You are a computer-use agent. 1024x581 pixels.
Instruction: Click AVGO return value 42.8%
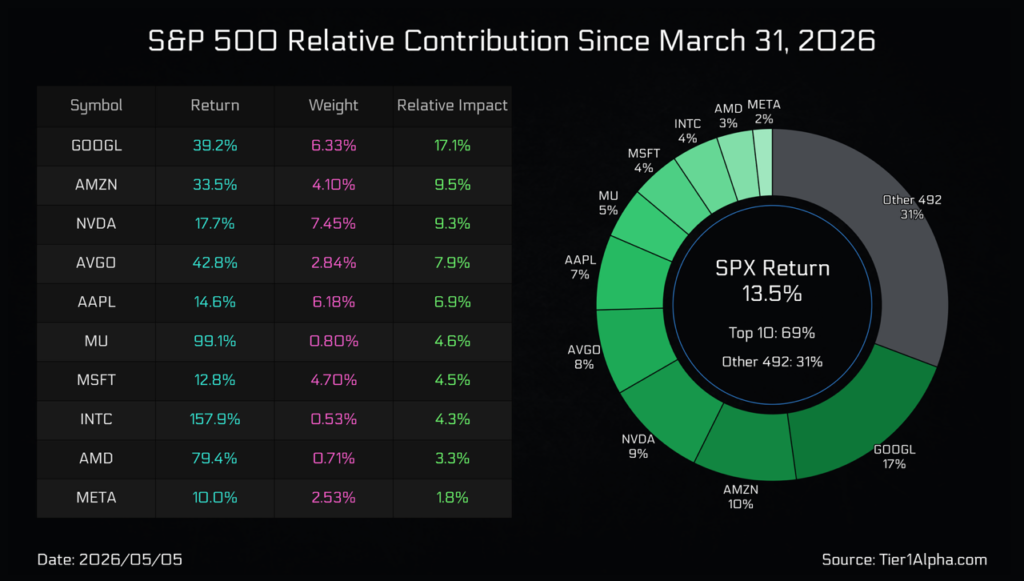(215, 263)
